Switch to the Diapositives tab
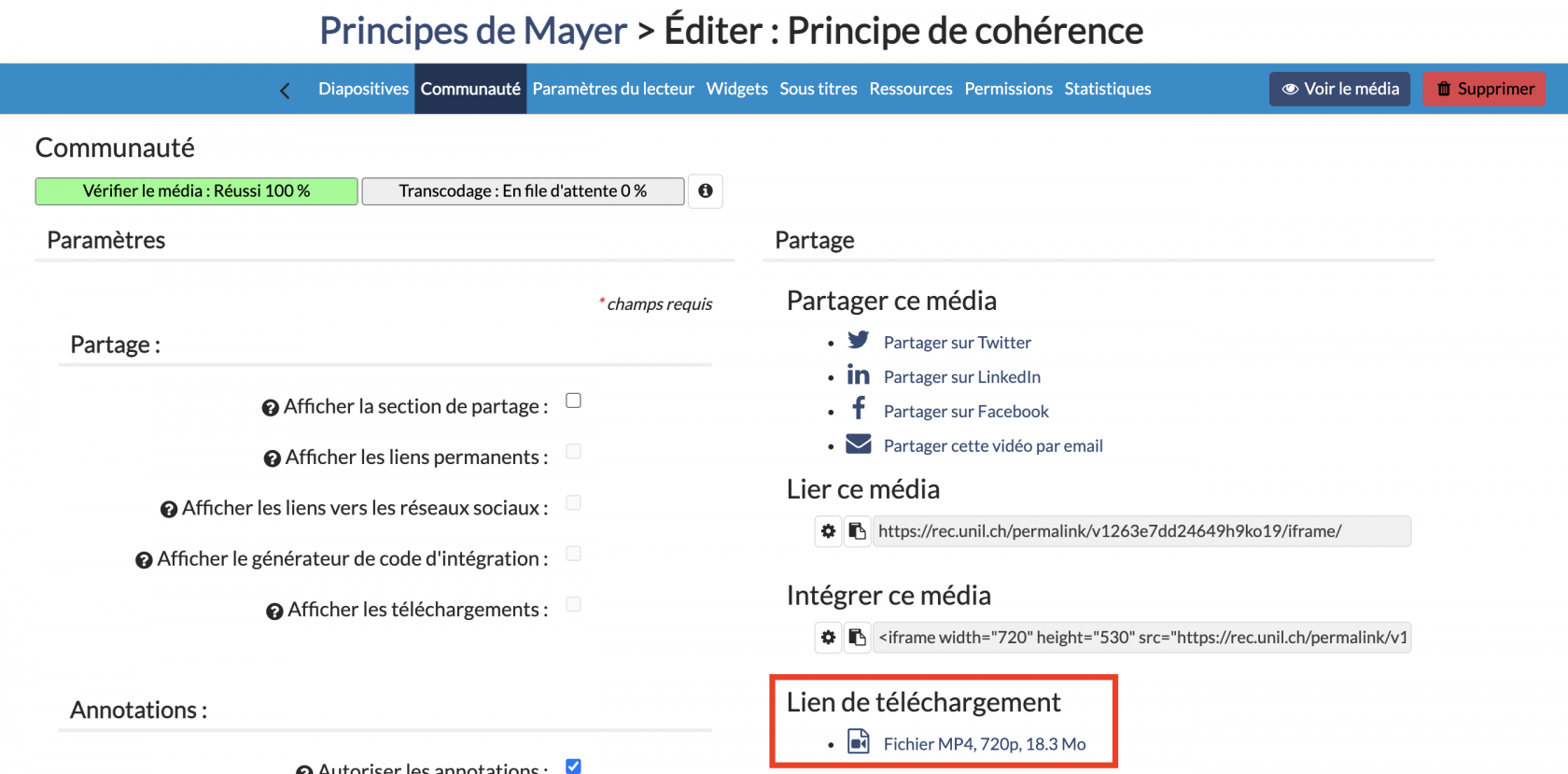The image size is (1568, 774). coord(363,89)
